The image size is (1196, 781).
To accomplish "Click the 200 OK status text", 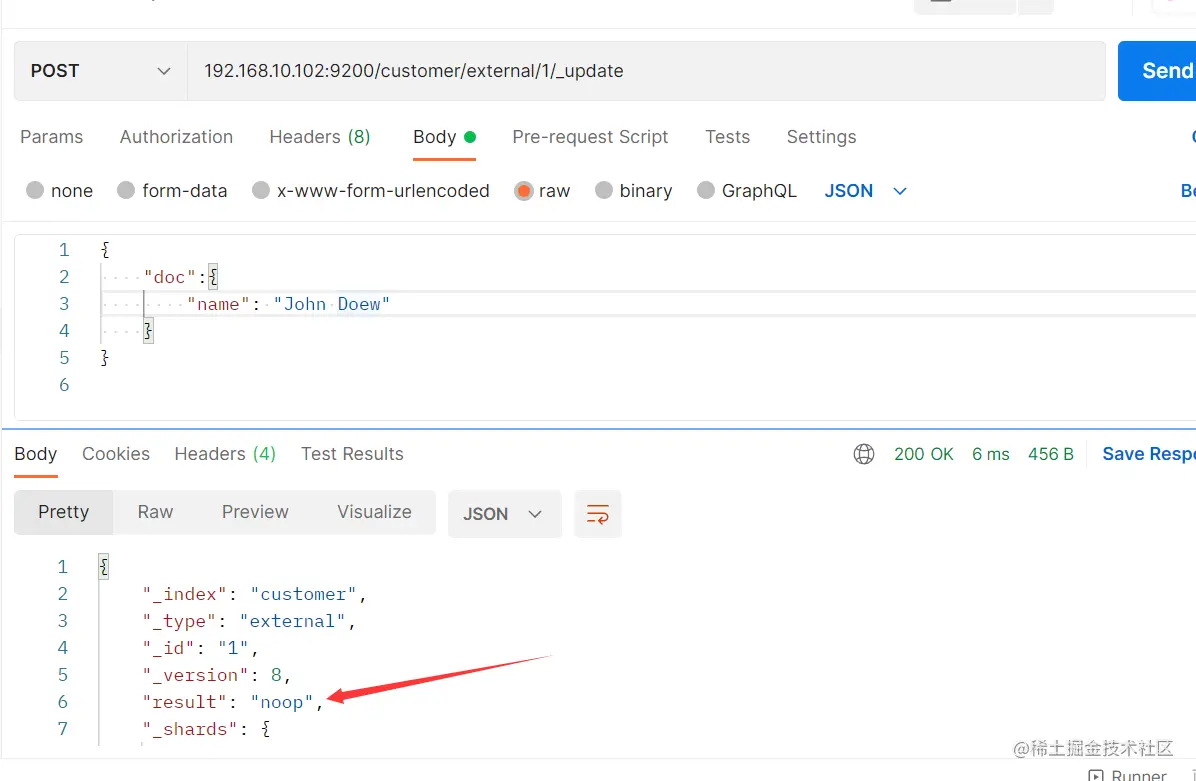I will [924, 455].
